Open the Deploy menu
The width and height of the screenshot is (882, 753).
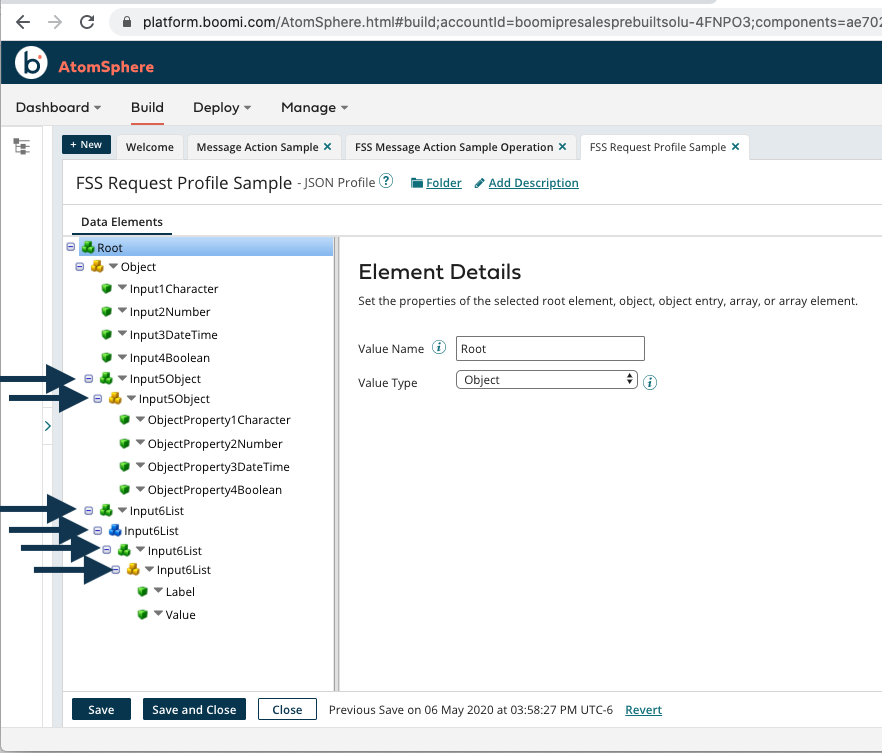point(222,107)
